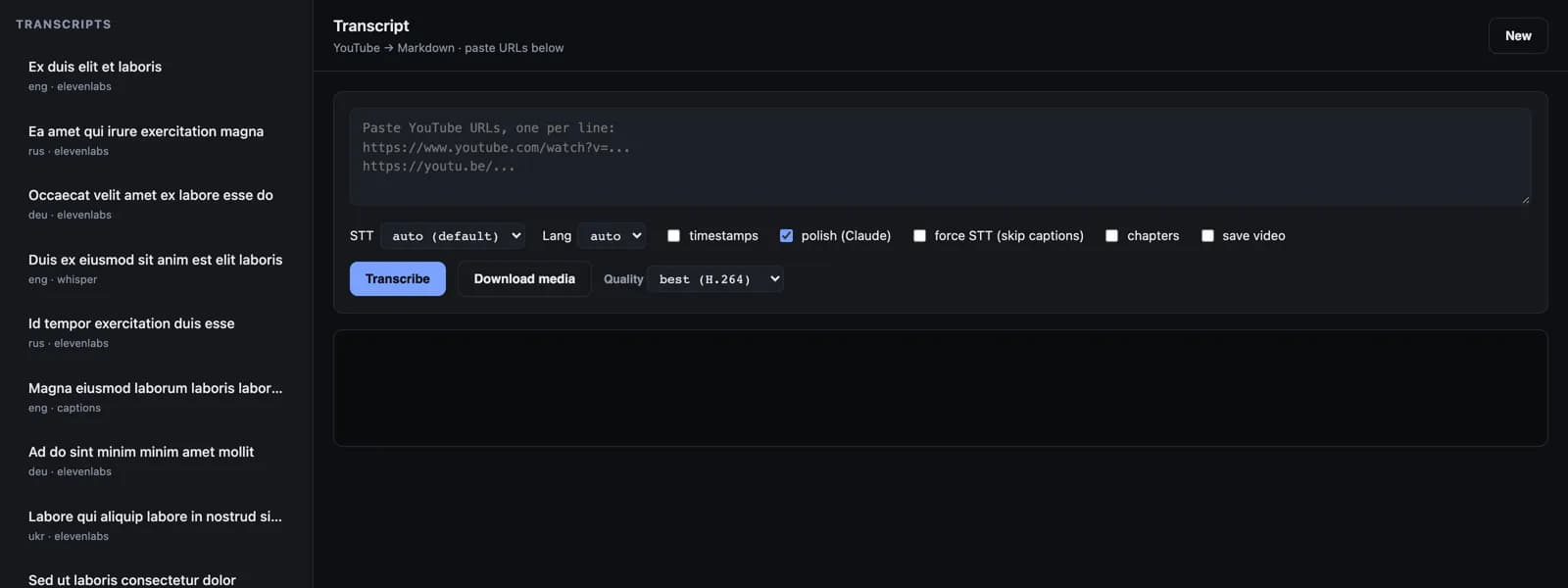
Task: Enable the save video checkbox
Action: point(1207,235)
